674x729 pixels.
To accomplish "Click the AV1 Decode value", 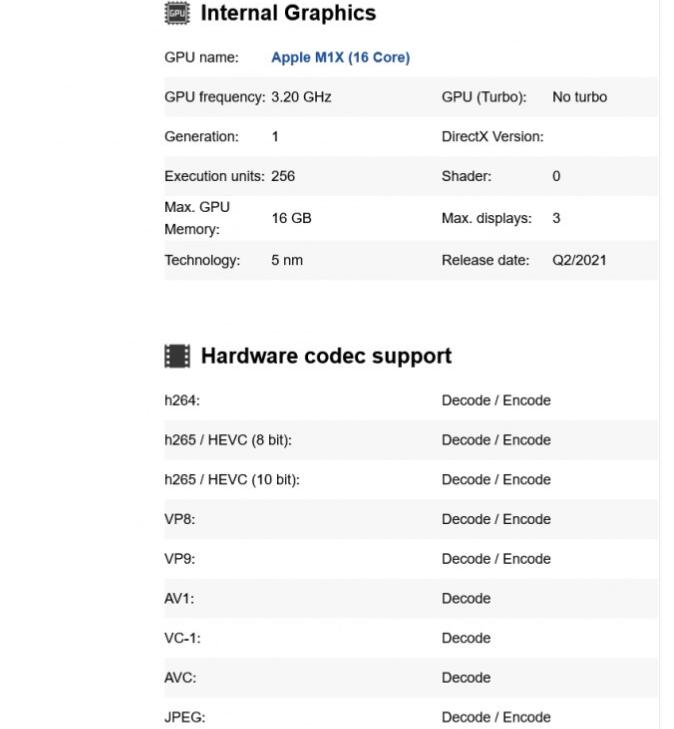I will coord(466,598).
